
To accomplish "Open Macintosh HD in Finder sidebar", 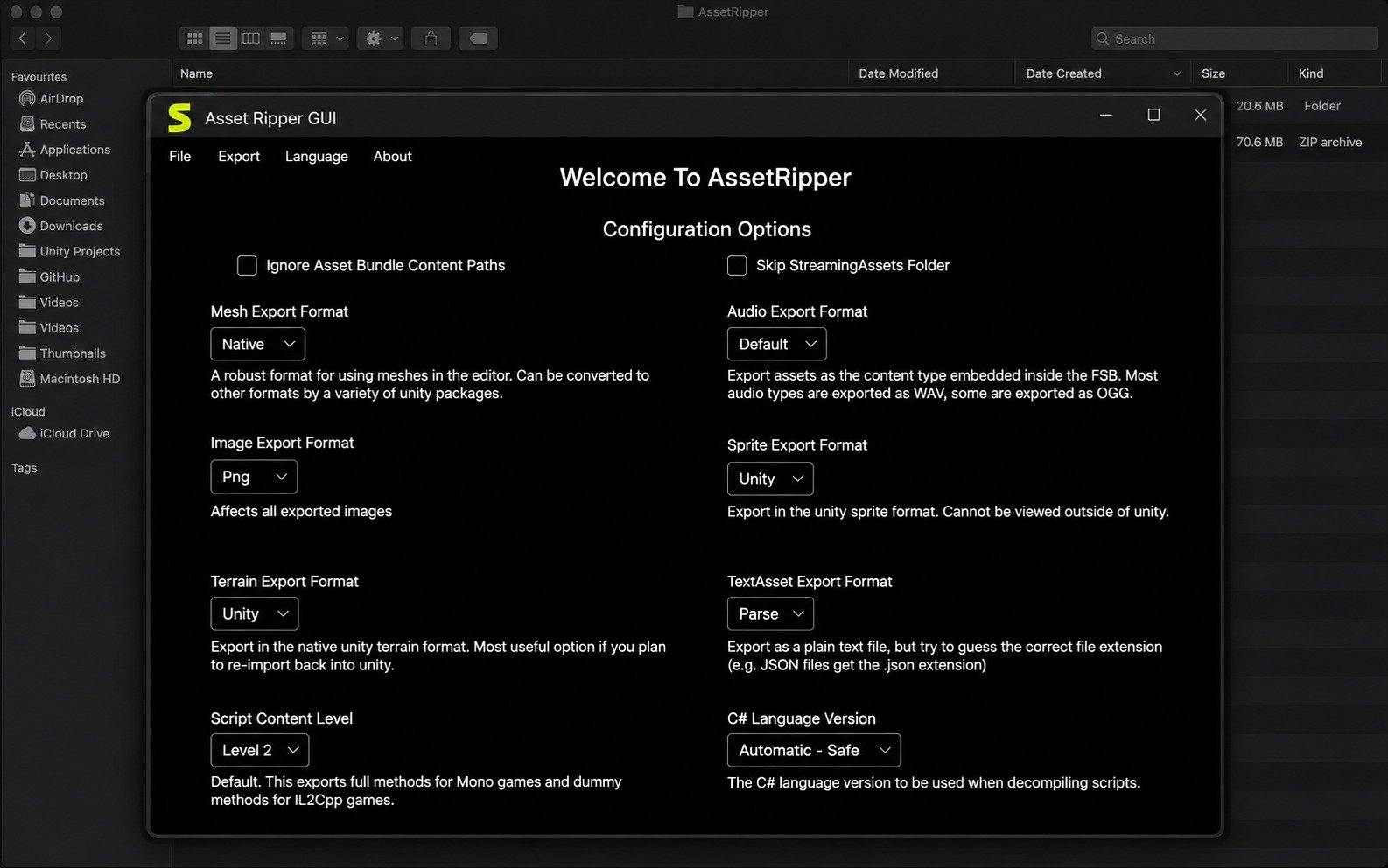I will point(69,379).
